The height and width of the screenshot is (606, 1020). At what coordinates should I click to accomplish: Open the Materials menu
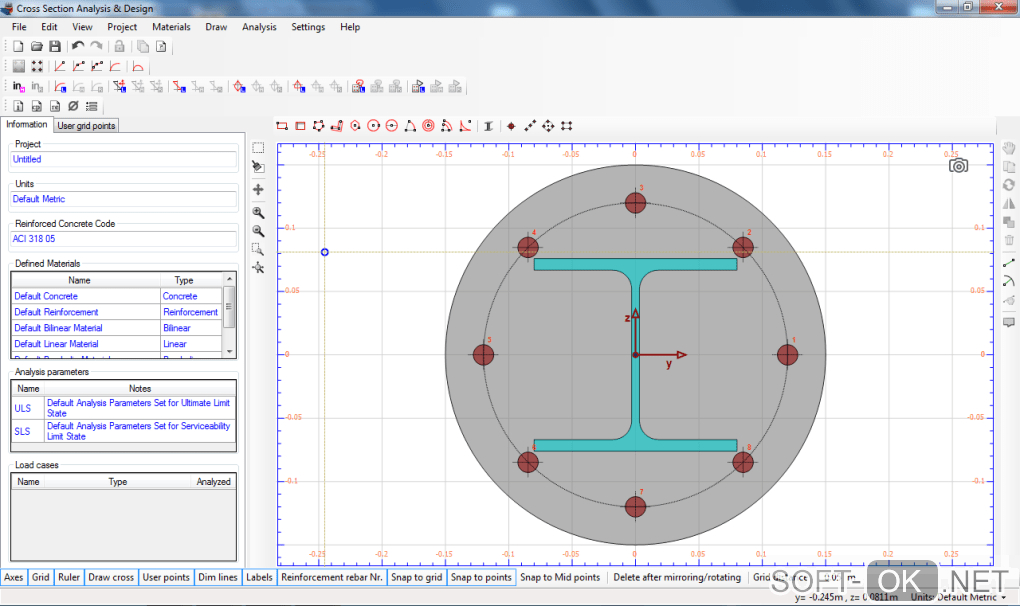click(x=171, y=27)
